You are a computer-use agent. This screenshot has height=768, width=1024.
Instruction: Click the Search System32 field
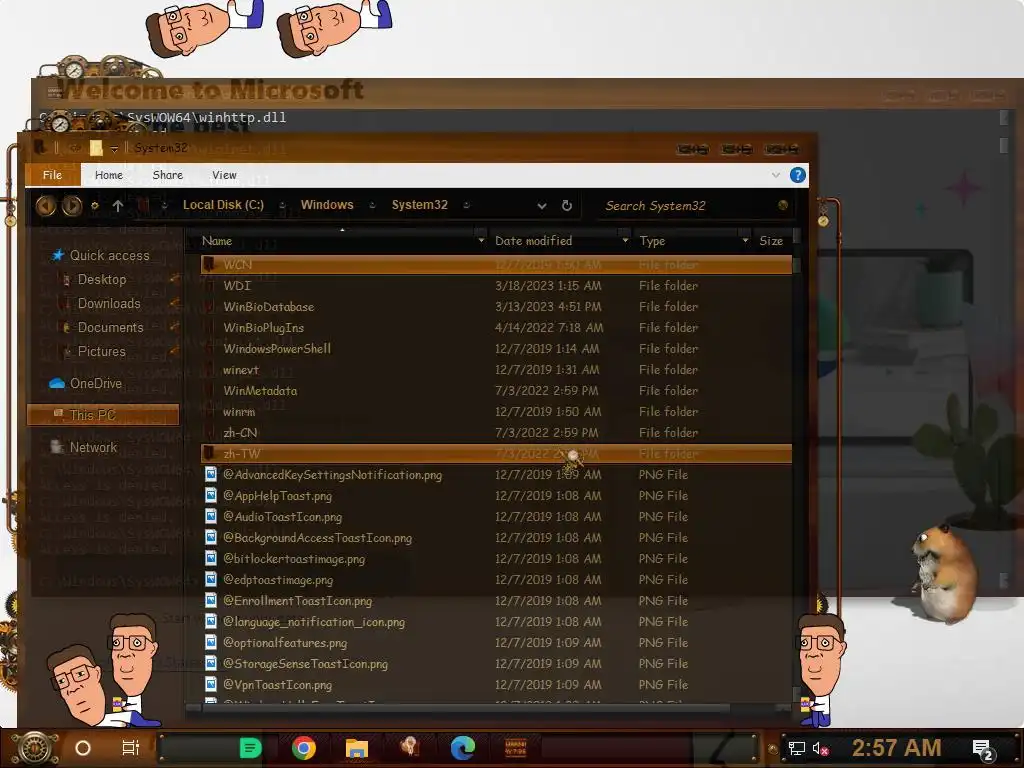(x=686, y=206)
